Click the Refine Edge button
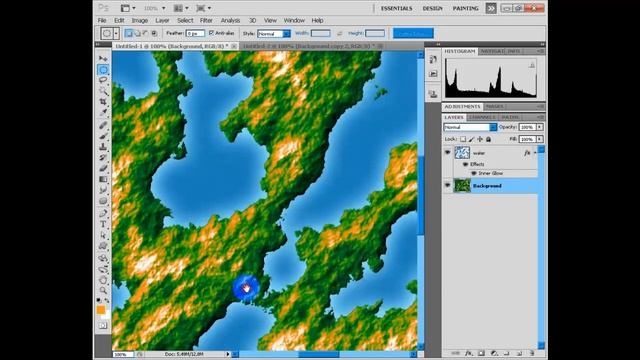Viewport: 640px width, 360px height. (x=413, y=33)
